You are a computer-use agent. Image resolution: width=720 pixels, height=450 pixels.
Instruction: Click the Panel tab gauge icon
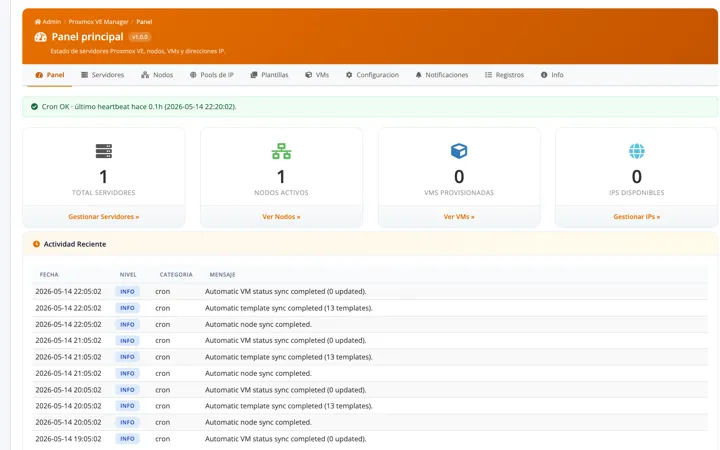(x=39, y=75)
